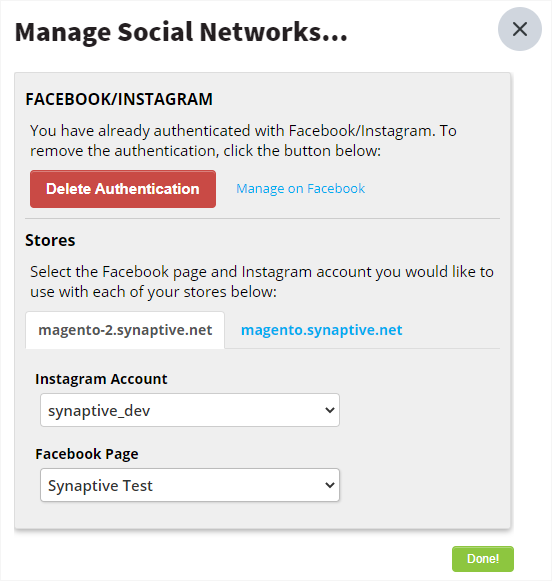Click the synaptive_dev selected value text
The height and width of the screenshot is (581, 552).
pos(99,411)
